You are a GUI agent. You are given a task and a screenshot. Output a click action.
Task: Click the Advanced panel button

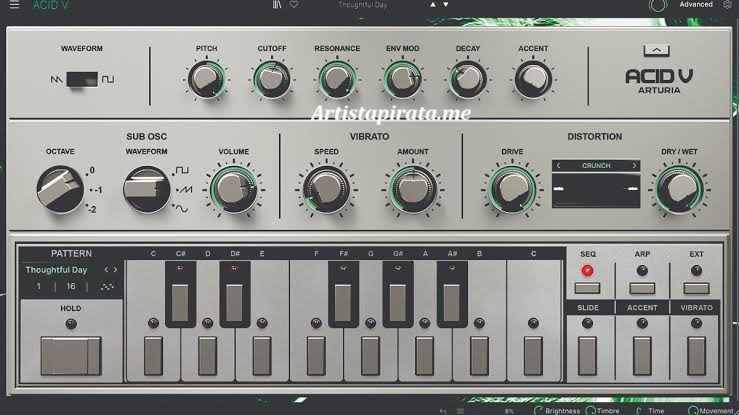coord(696,5)
